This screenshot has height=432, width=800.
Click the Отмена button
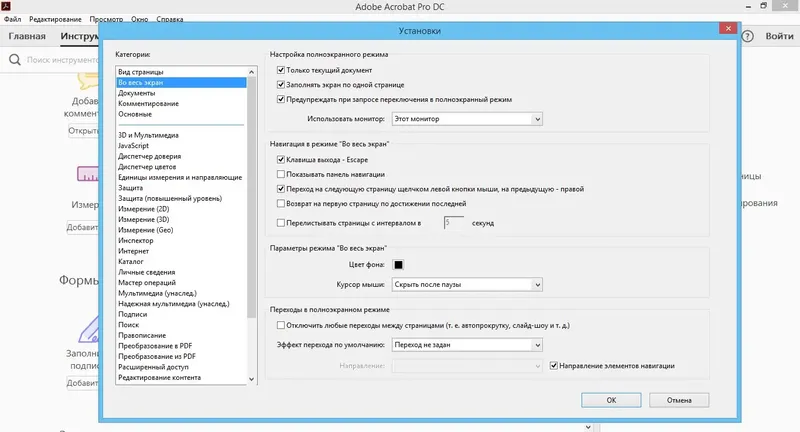coord(679,400)
